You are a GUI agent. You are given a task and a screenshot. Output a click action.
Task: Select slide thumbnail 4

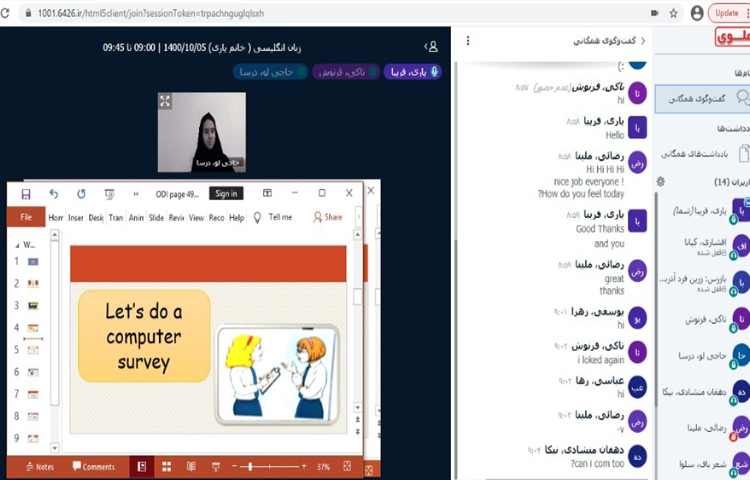pos(33,328)
